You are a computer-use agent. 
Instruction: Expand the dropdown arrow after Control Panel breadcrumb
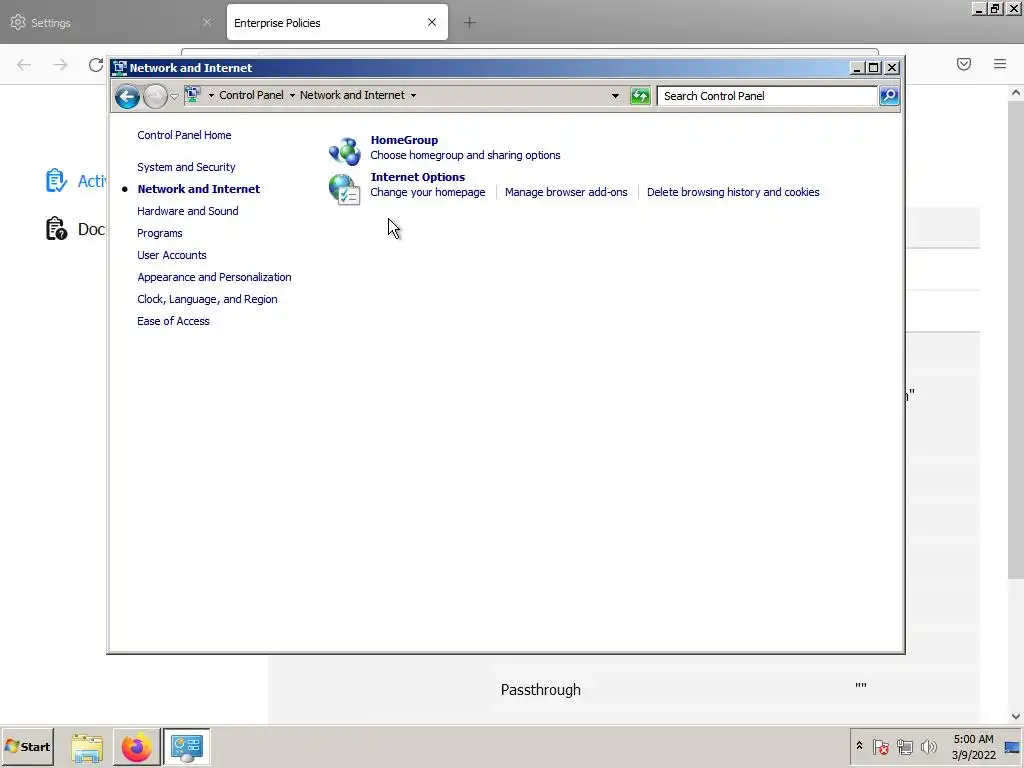coord(292,95)
